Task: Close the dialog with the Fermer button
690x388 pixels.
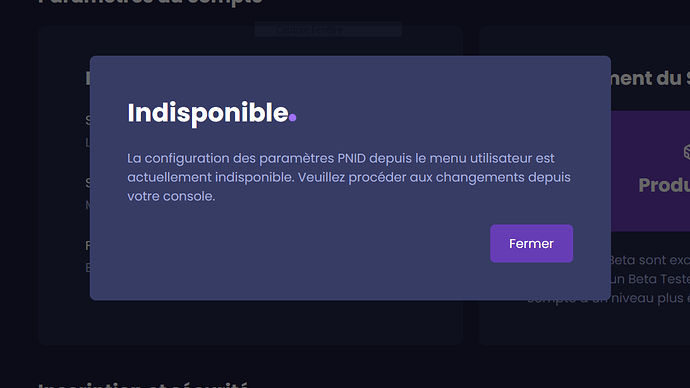Action: (531, 244)
